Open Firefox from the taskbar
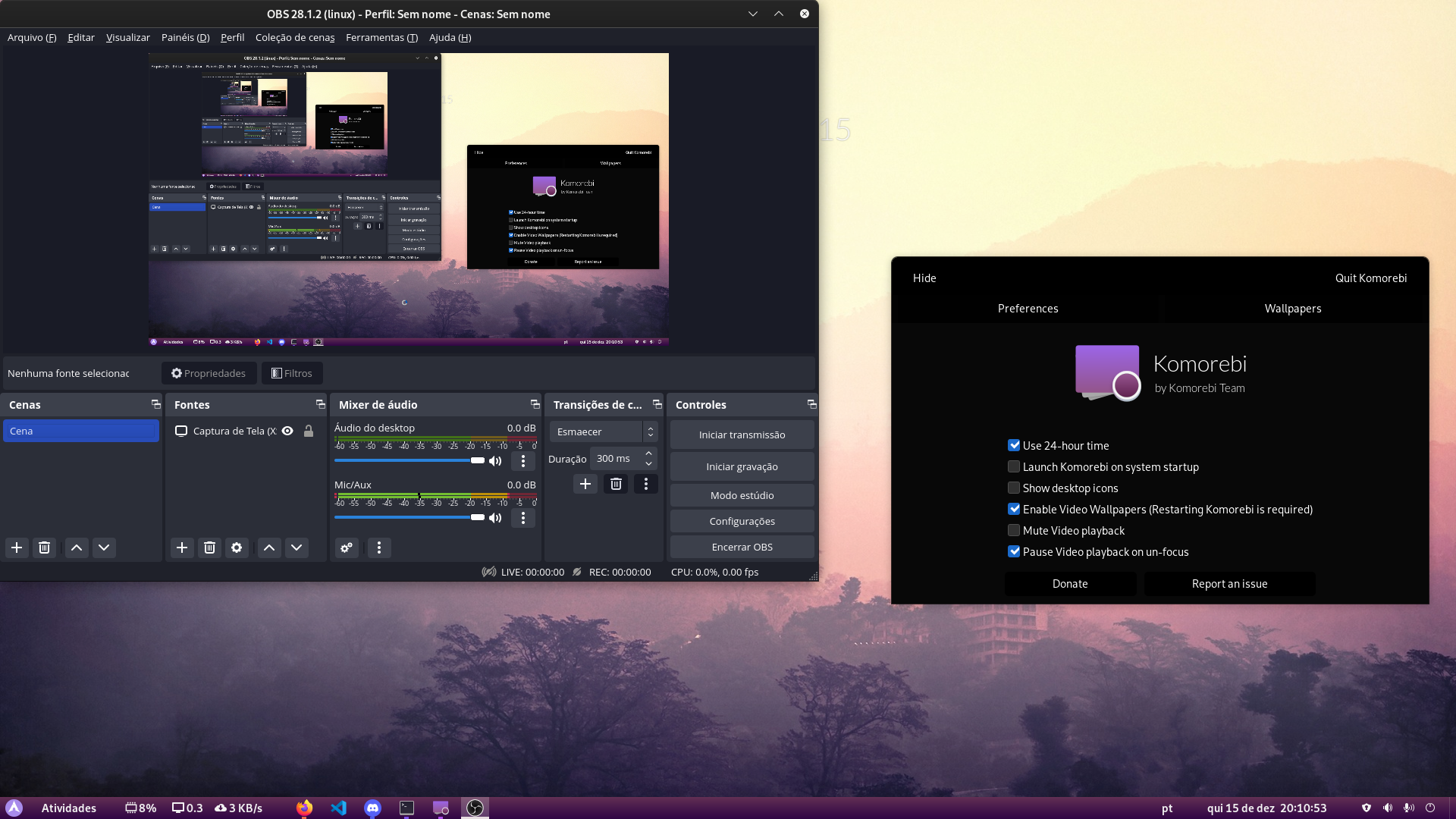 (x=304, y=808)
